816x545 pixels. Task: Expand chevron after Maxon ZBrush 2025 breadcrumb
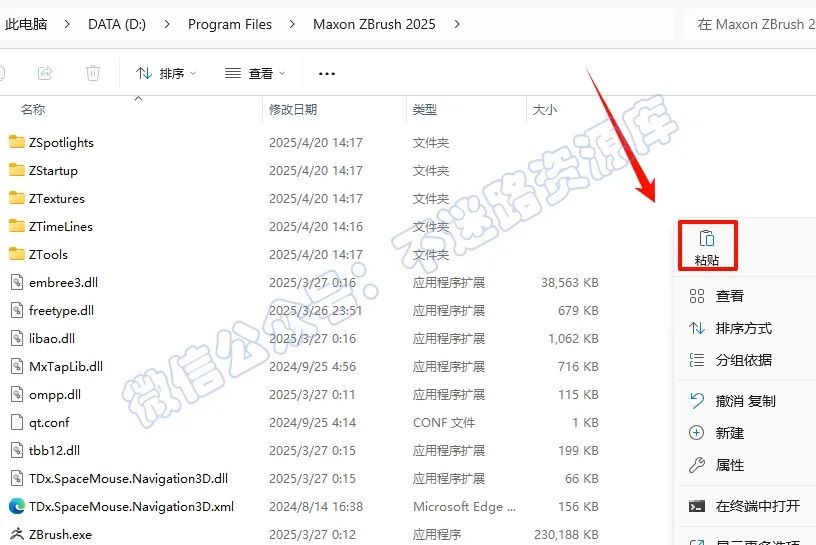click(x=457, y=24)
